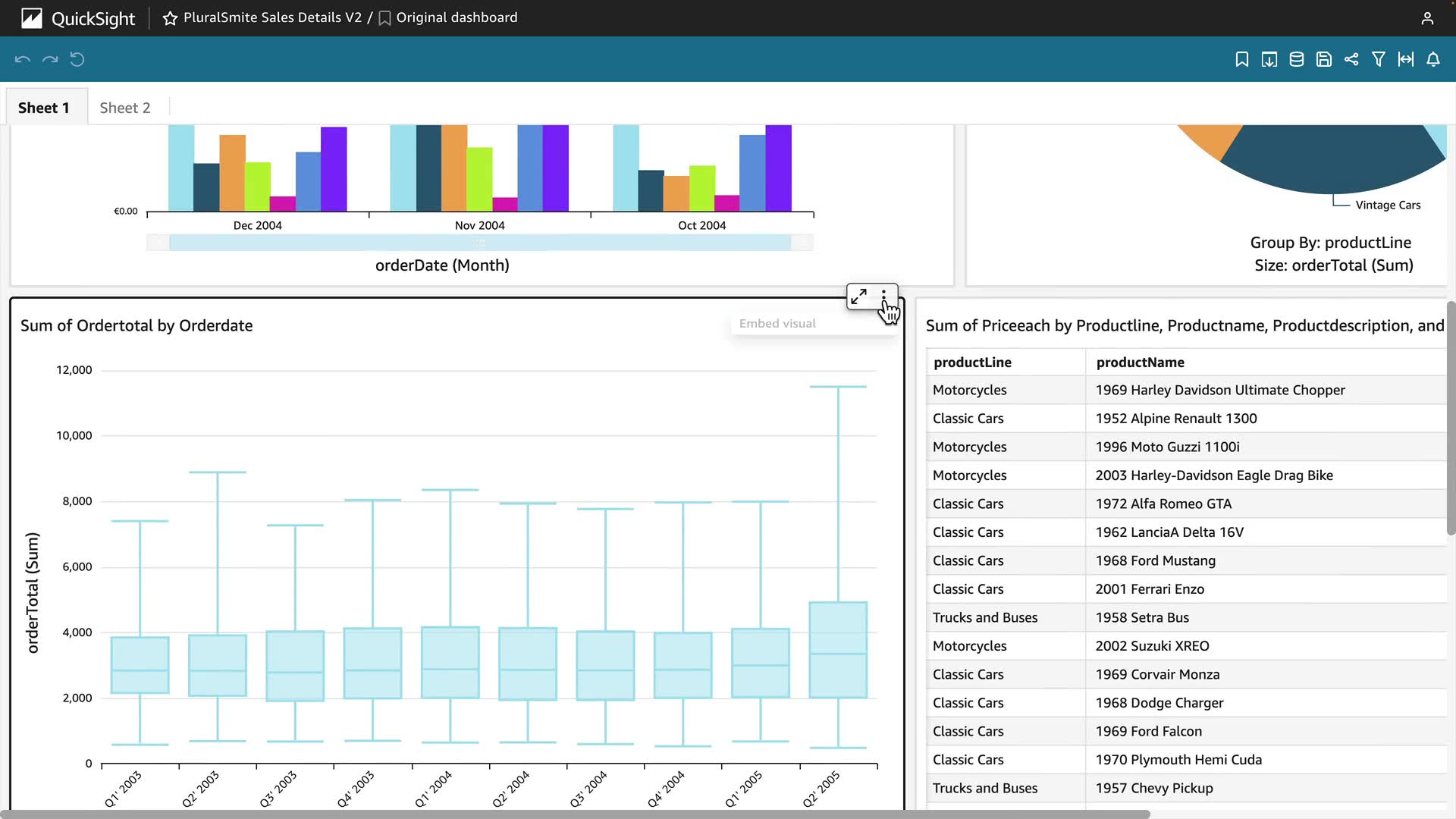This screenshot has width=1456, height=819.
Task: Open the share icon
Action: click(1351, 59)
